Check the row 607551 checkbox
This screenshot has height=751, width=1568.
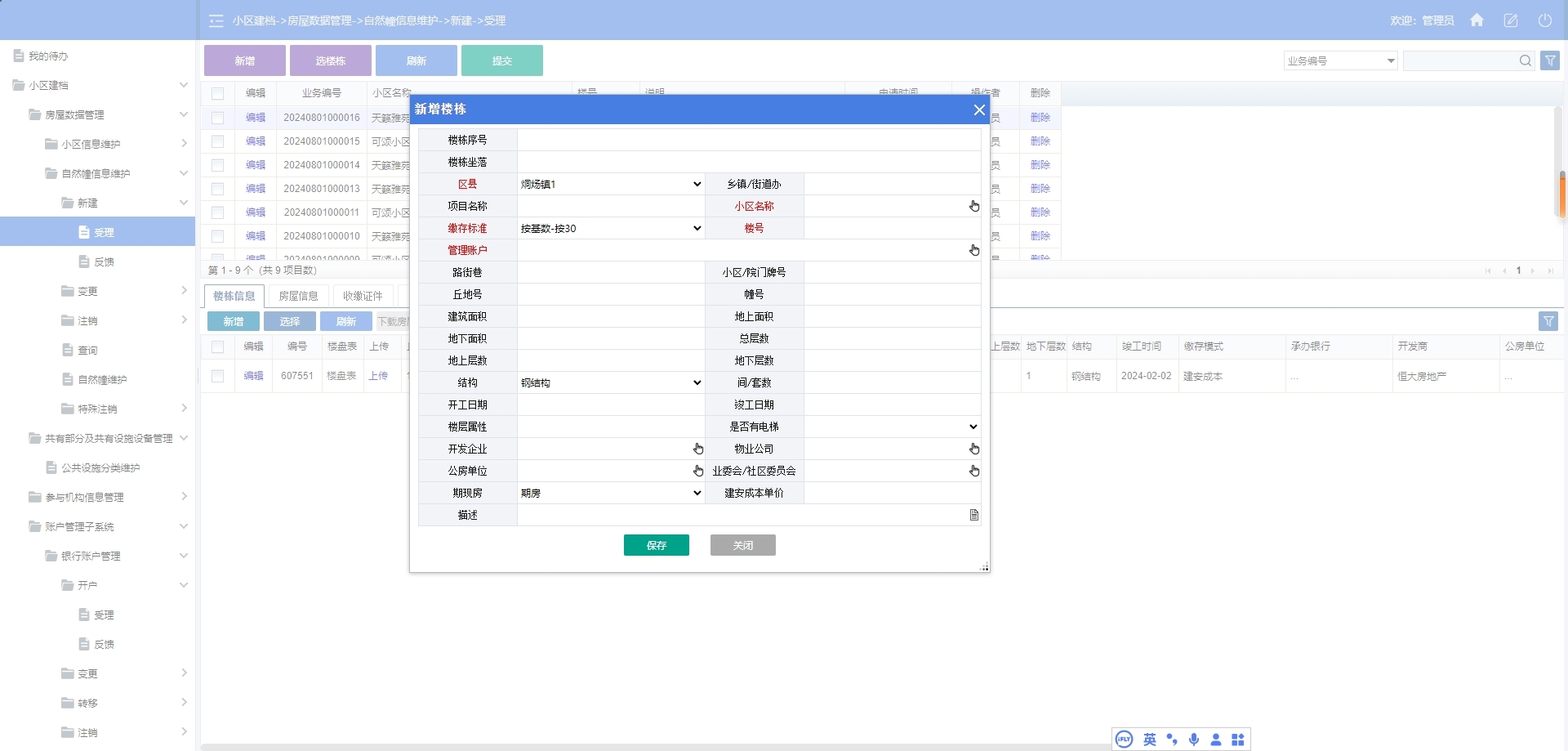point(217,376)
